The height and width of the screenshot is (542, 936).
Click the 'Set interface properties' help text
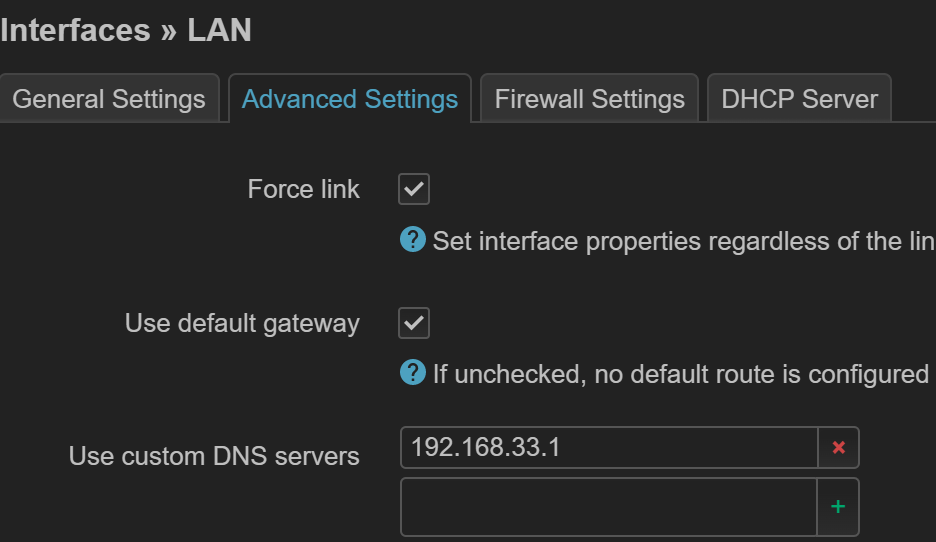682,241
